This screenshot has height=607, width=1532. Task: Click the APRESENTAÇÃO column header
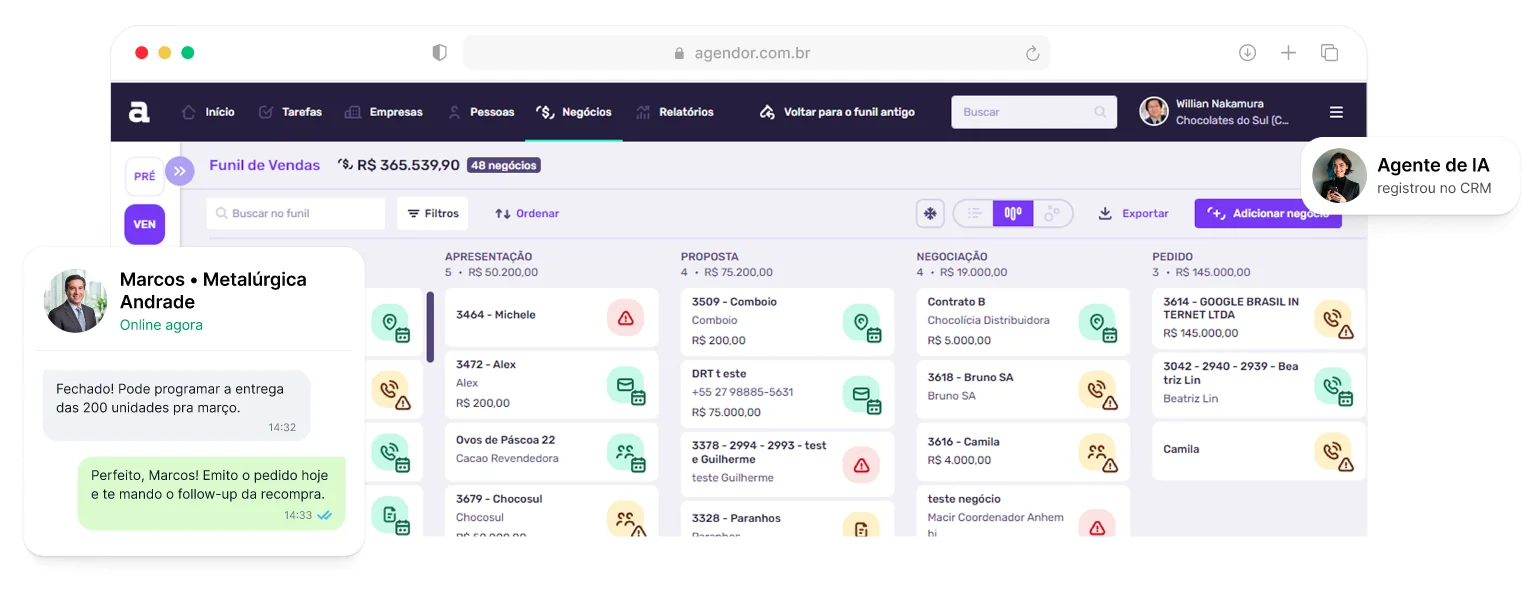(489, 257)
